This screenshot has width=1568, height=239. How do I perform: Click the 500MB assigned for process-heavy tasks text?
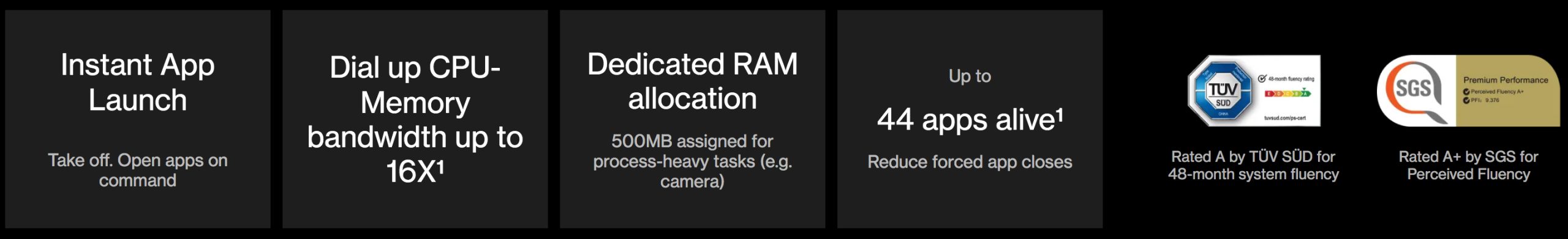click(x=693, y=161)
